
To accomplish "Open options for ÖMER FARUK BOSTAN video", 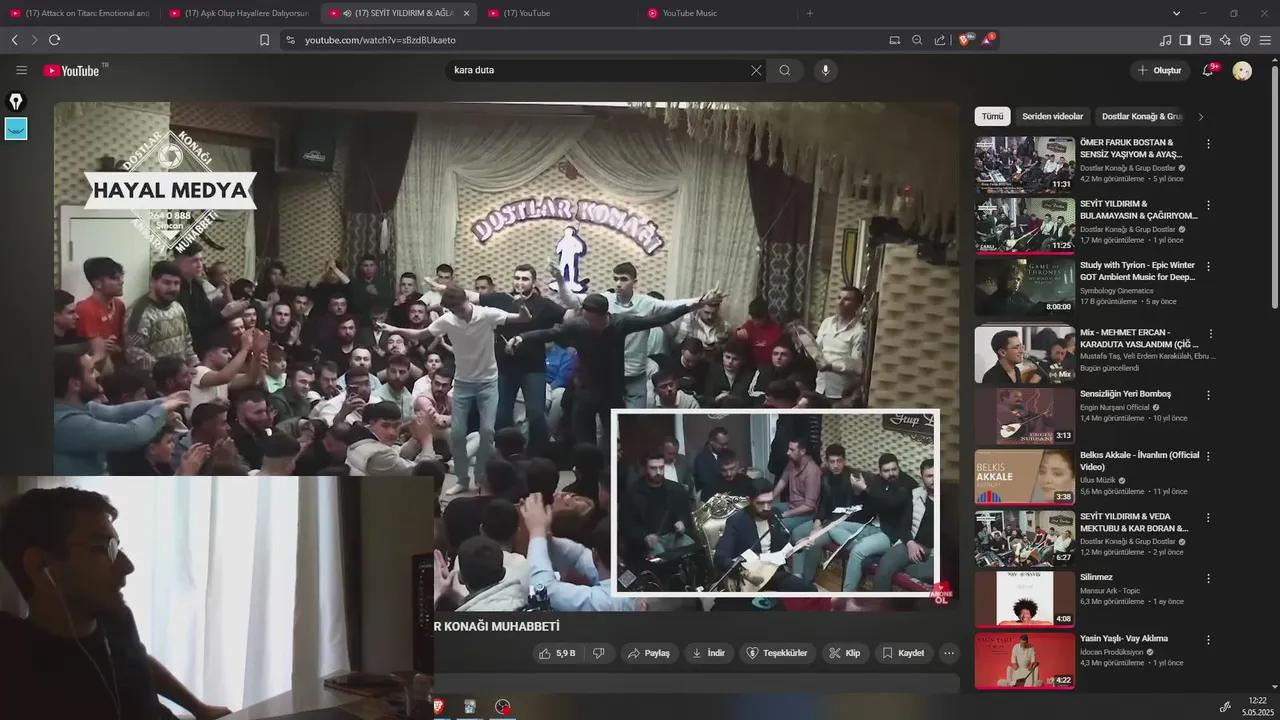I will 1208,144.
